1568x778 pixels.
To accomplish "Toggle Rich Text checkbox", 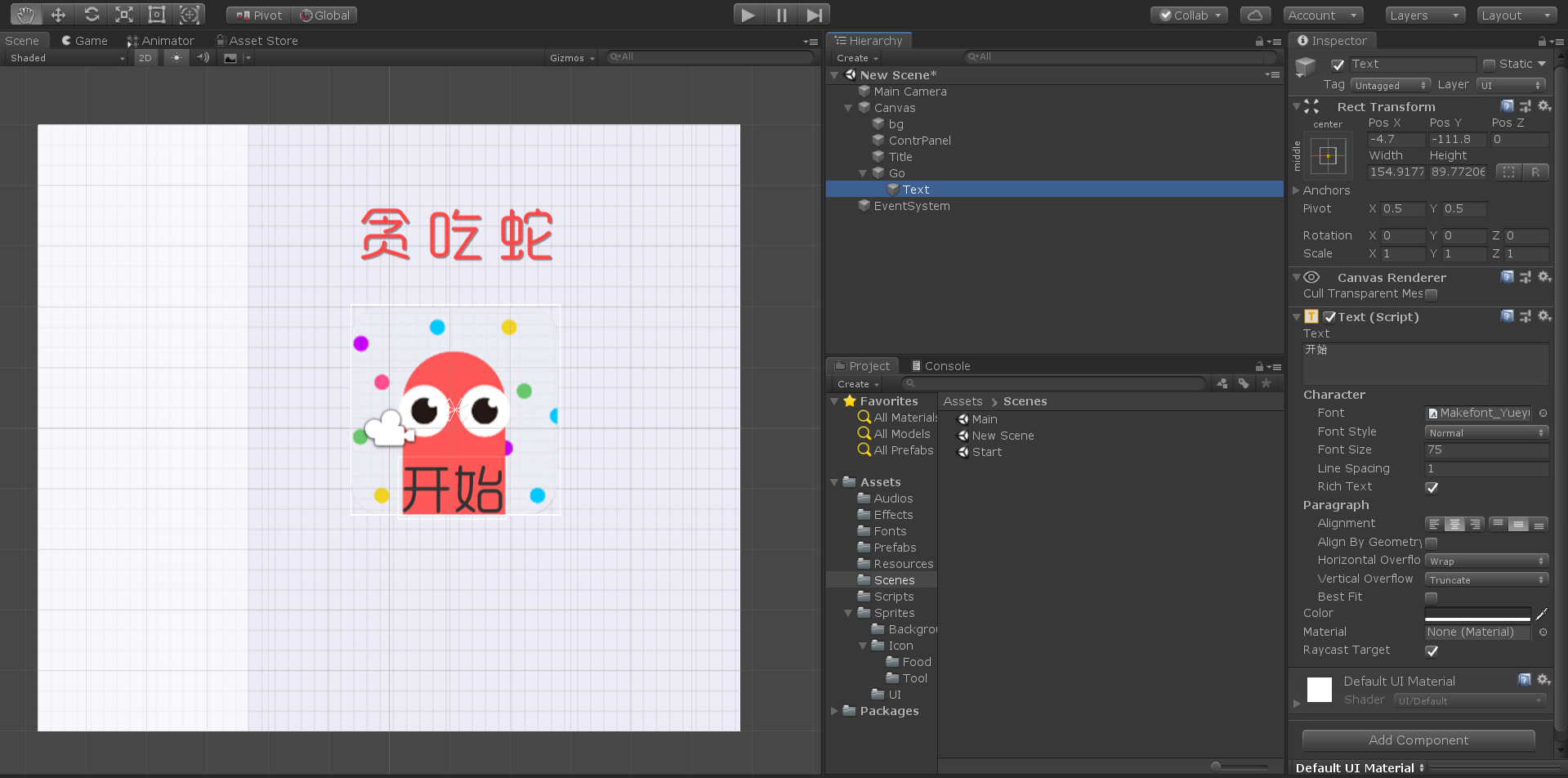I will click(x=1432, y=487).
